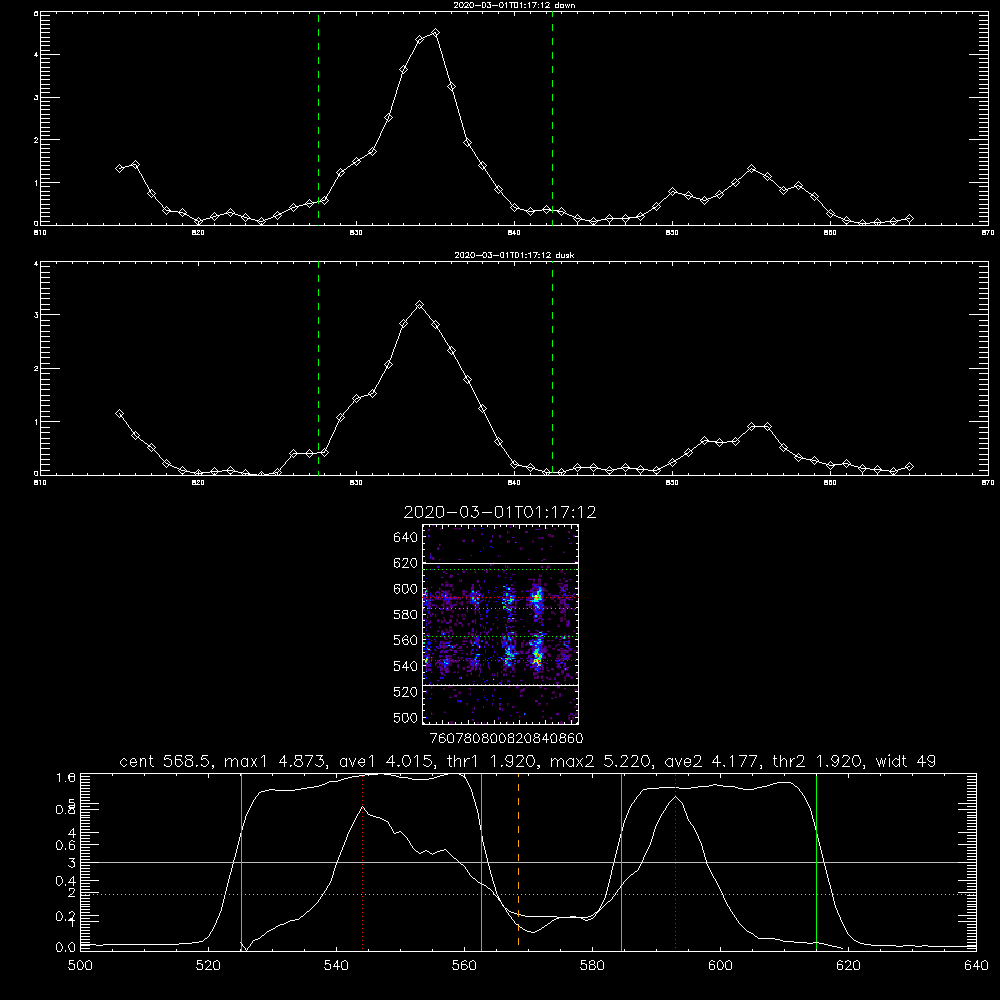Click 'widt 49' in the statistics line
Image resolution: width=1000 pixels, height=1000 pixels.
[x=906, y=761]
